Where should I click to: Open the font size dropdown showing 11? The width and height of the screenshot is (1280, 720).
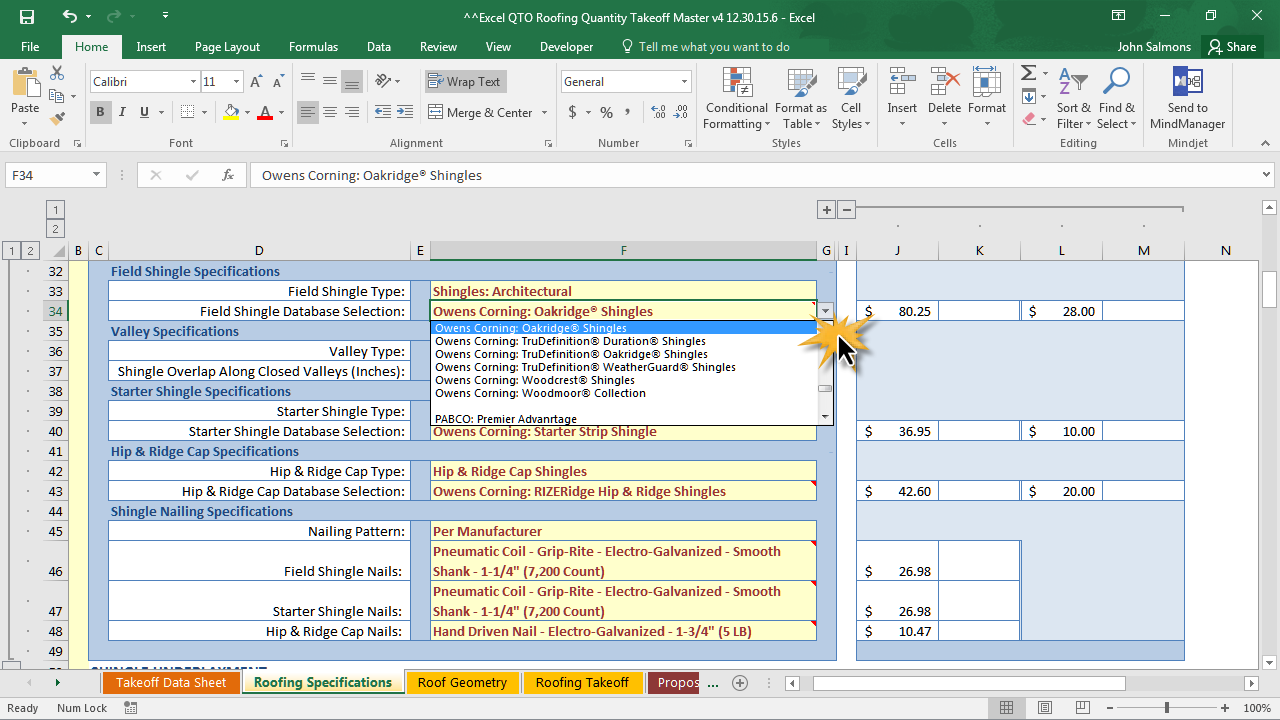[x=237, y=82]
